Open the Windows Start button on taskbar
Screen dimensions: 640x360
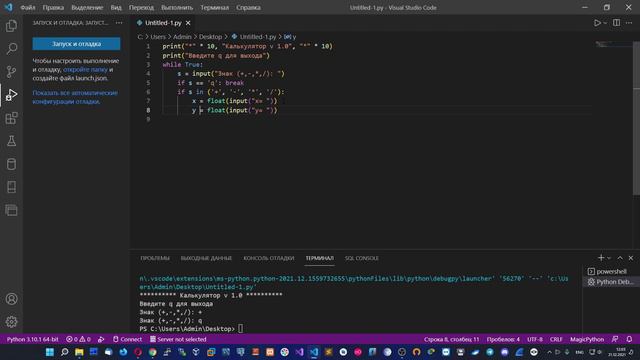49,352
